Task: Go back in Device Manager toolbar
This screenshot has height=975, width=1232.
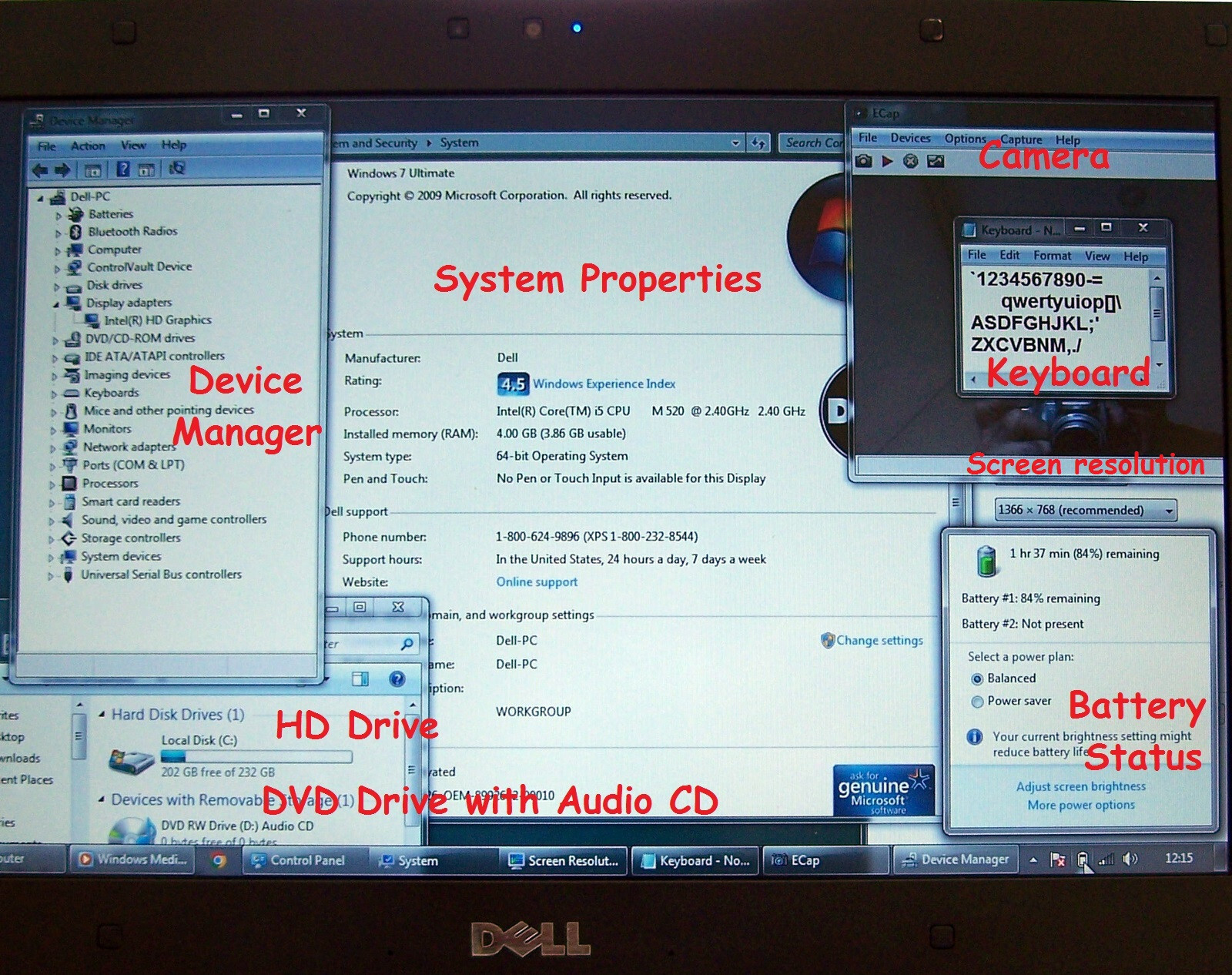Action: 39,170
